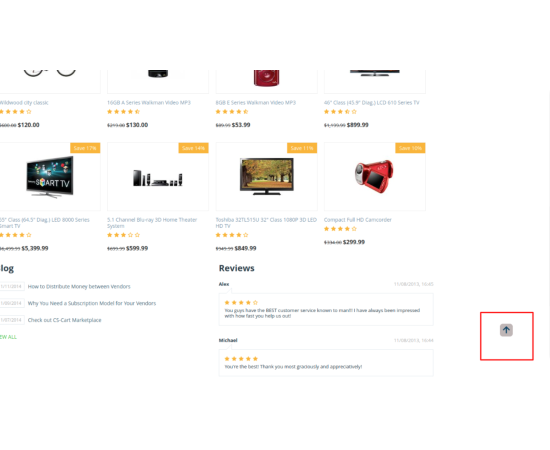Open the Smart TV product image
The width and height of the screenshot is (550, 450).
tap(50, 177)
